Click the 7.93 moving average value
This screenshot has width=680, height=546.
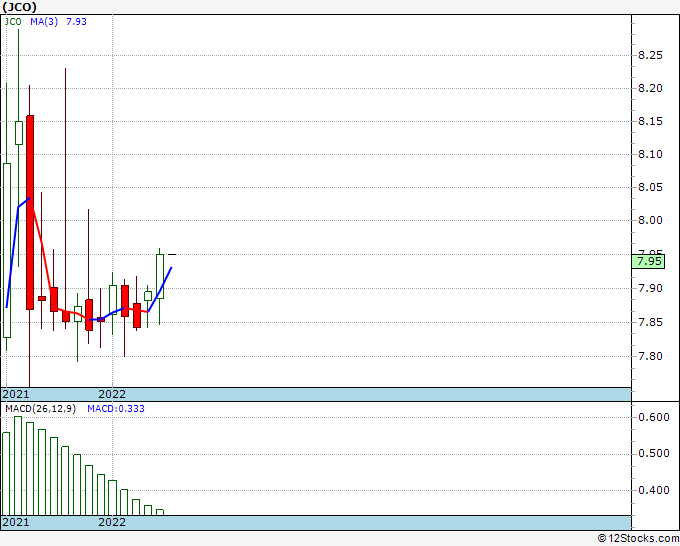(x=76, y=22)
